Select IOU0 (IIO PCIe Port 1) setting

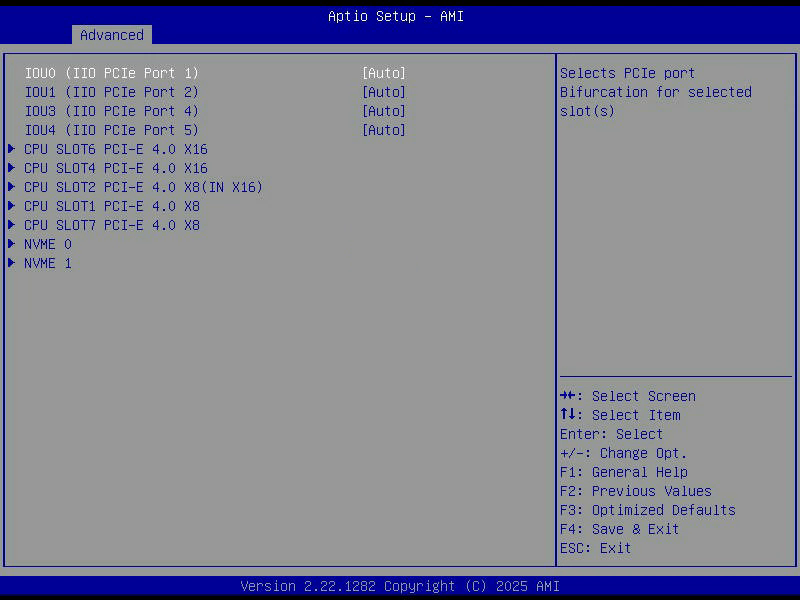pos(112,73)
